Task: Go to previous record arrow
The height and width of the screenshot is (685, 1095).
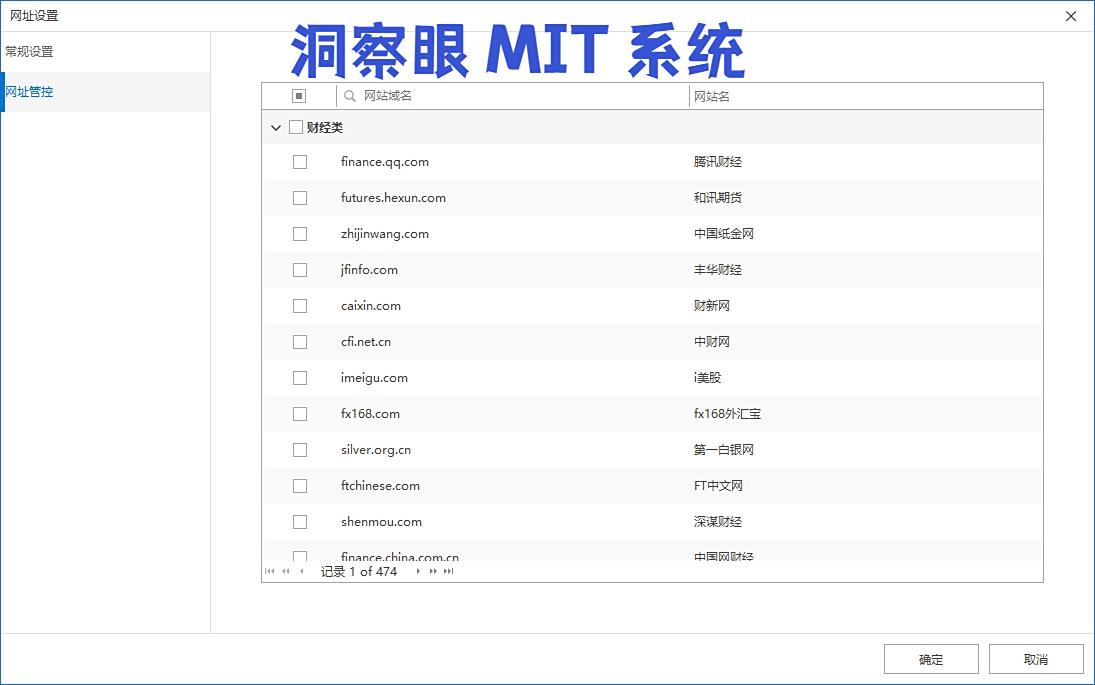Action: coord(301,571)
